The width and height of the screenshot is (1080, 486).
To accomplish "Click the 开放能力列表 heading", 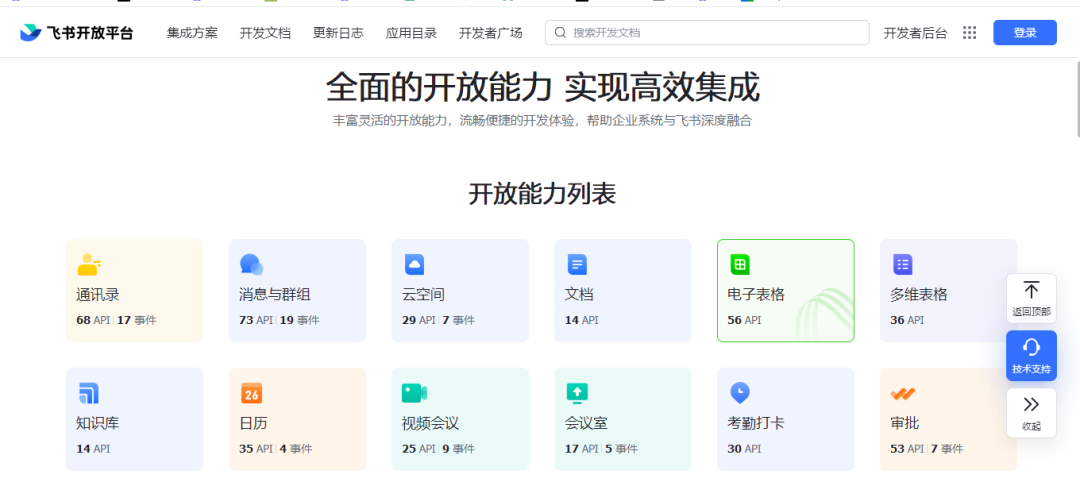I will (542, 194).
